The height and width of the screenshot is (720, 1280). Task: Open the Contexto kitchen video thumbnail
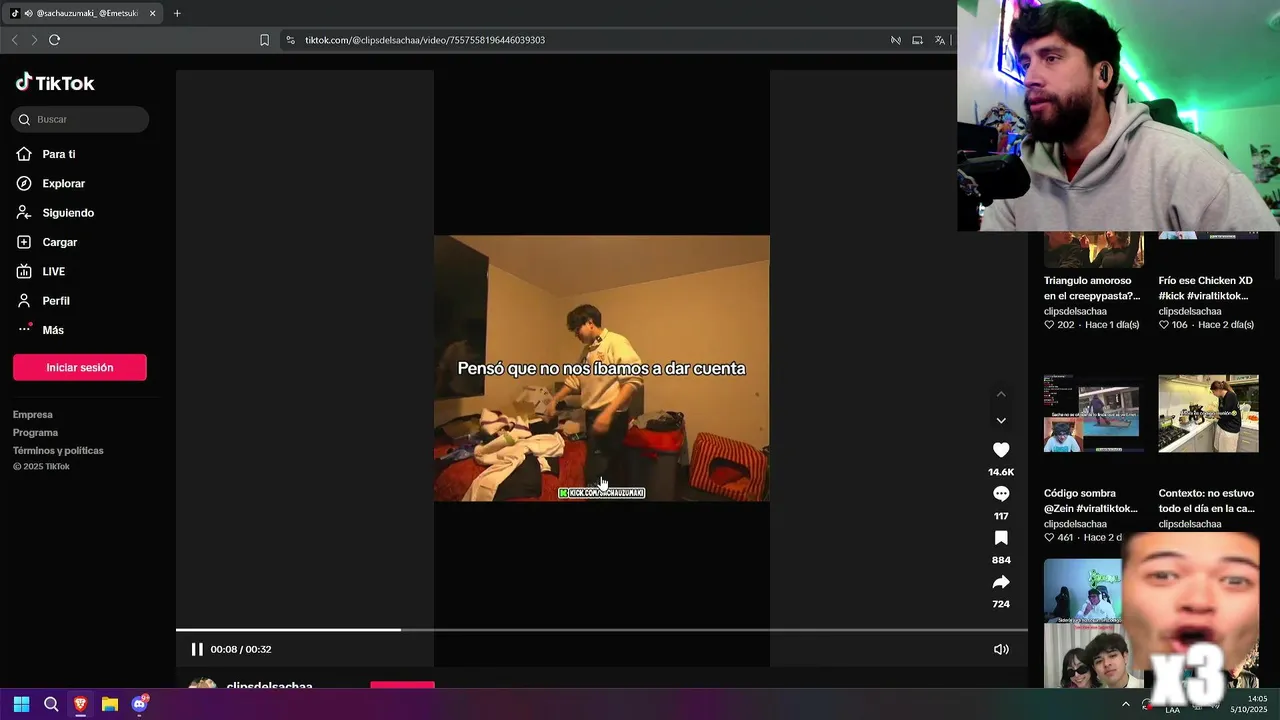[x=1208, y=414]
